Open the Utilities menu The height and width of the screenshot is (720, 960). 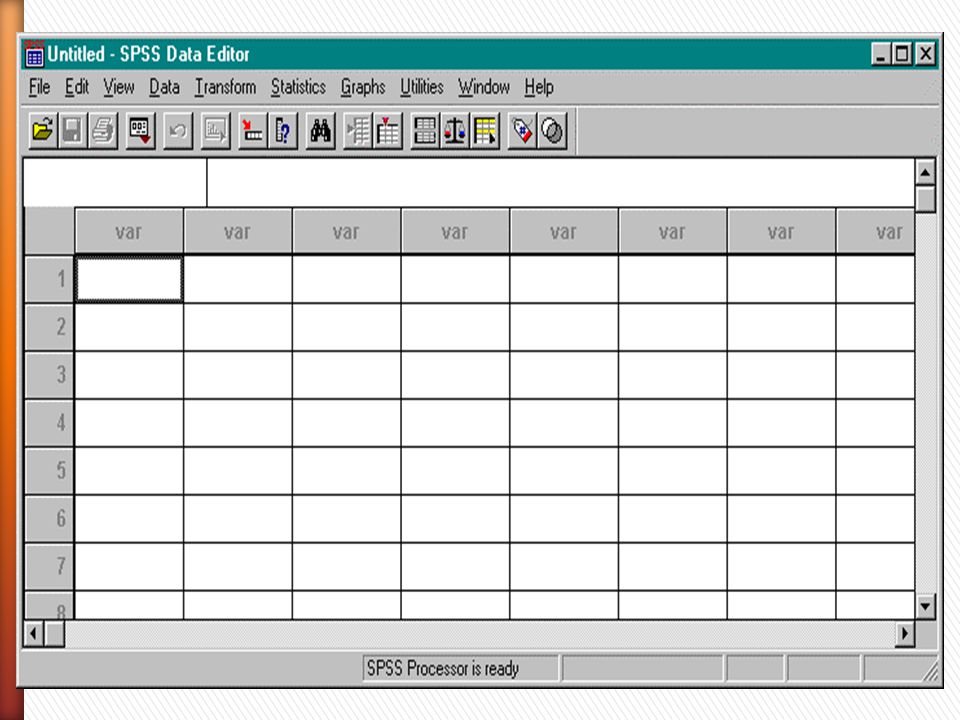[x=421, y=87]
